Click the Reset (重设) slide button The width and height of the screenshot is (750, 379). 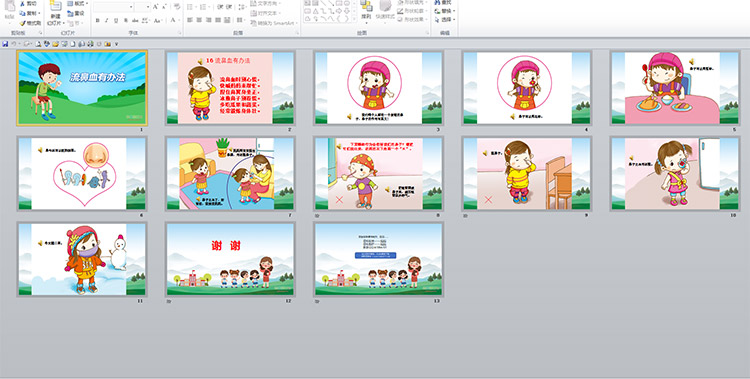[76, 13]
